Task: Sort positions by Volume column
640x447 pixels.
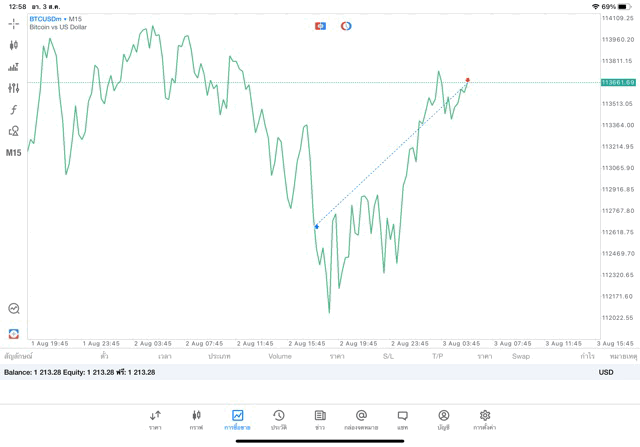Action: pos(280,356)
